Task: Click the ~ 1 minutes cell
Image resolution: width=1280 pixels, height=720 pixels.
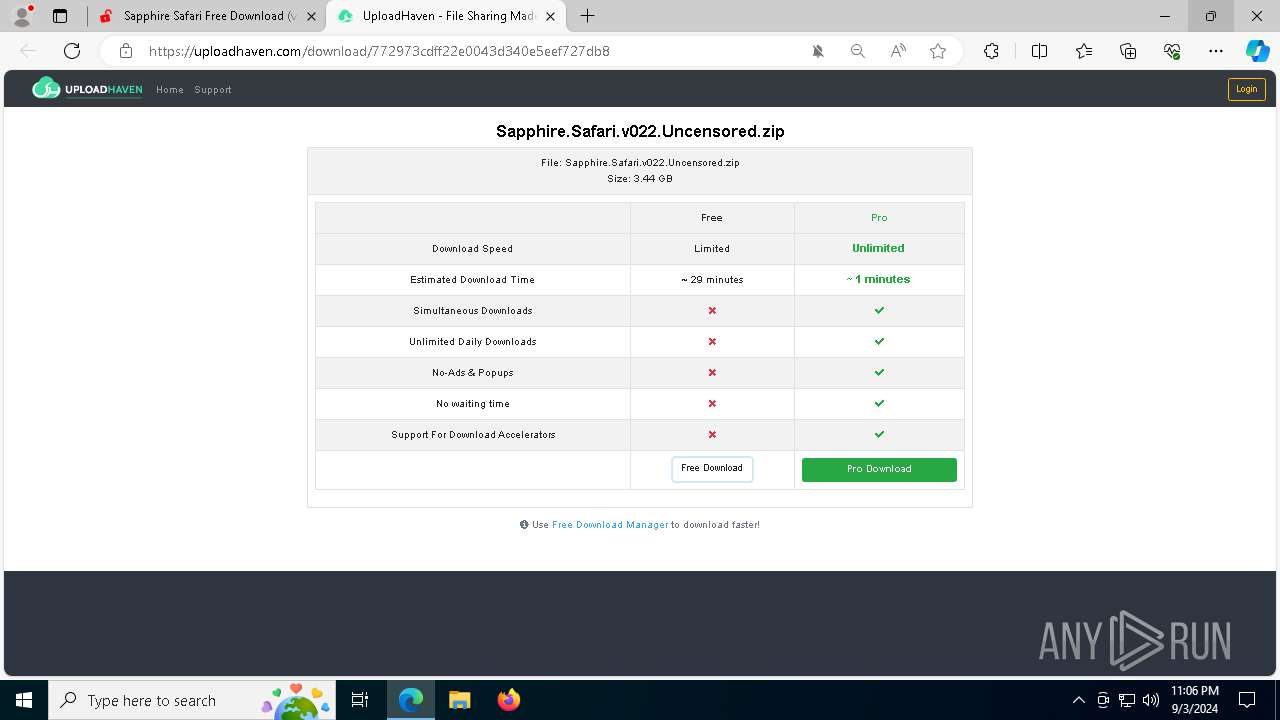Action: [x=879, y=280]
